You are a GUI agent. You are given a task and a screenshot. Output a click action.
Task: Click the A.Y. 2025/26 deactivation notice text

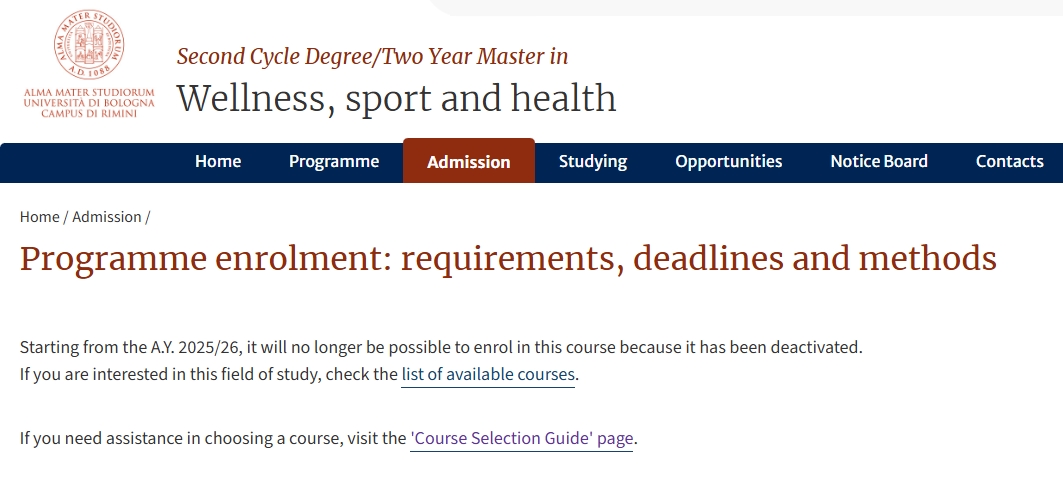point(441,347)
